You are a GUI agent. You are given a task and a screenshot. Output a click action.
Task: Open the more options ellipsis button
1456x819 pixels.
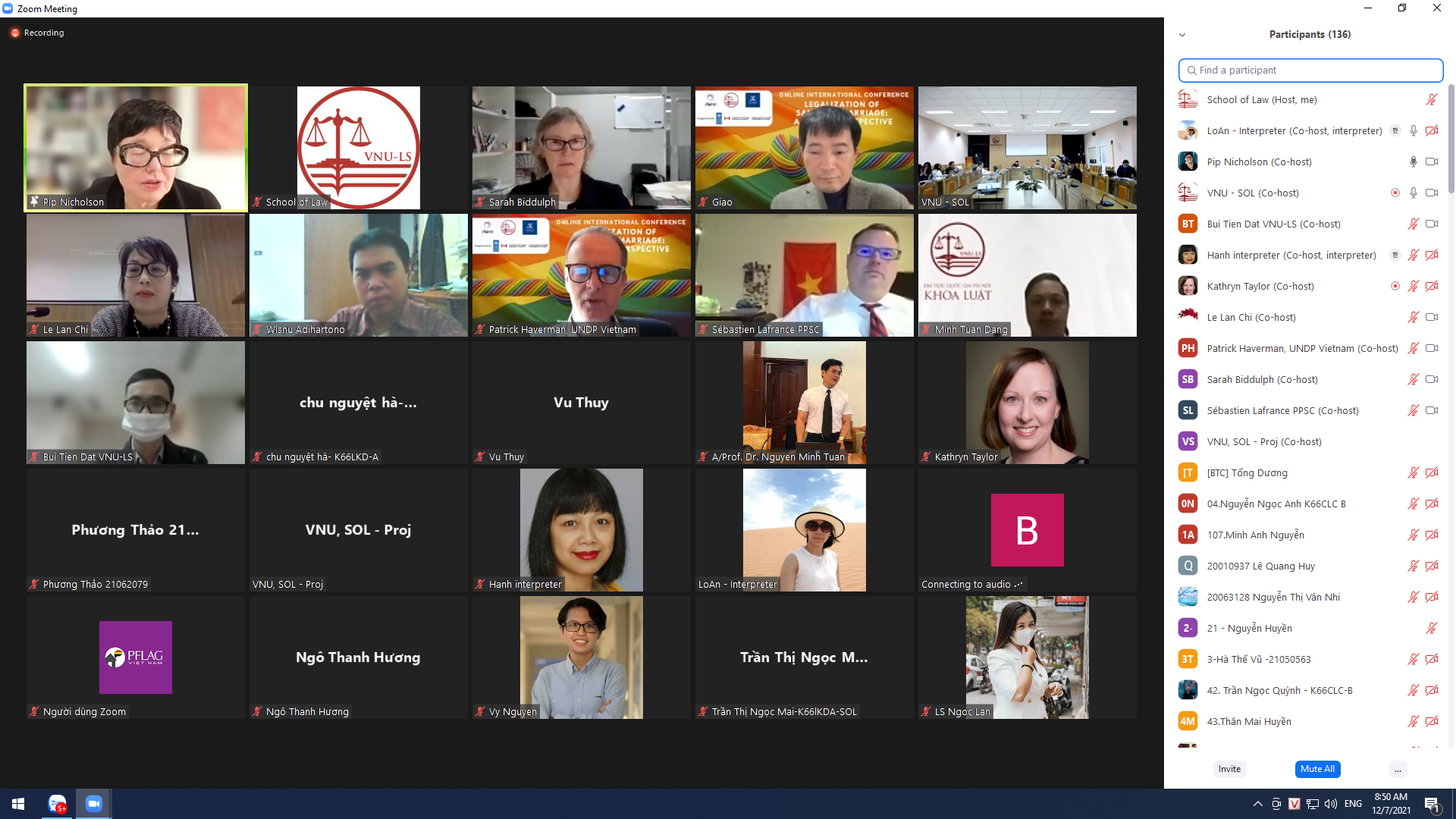pyautogui.click(x=1398, y=769)
